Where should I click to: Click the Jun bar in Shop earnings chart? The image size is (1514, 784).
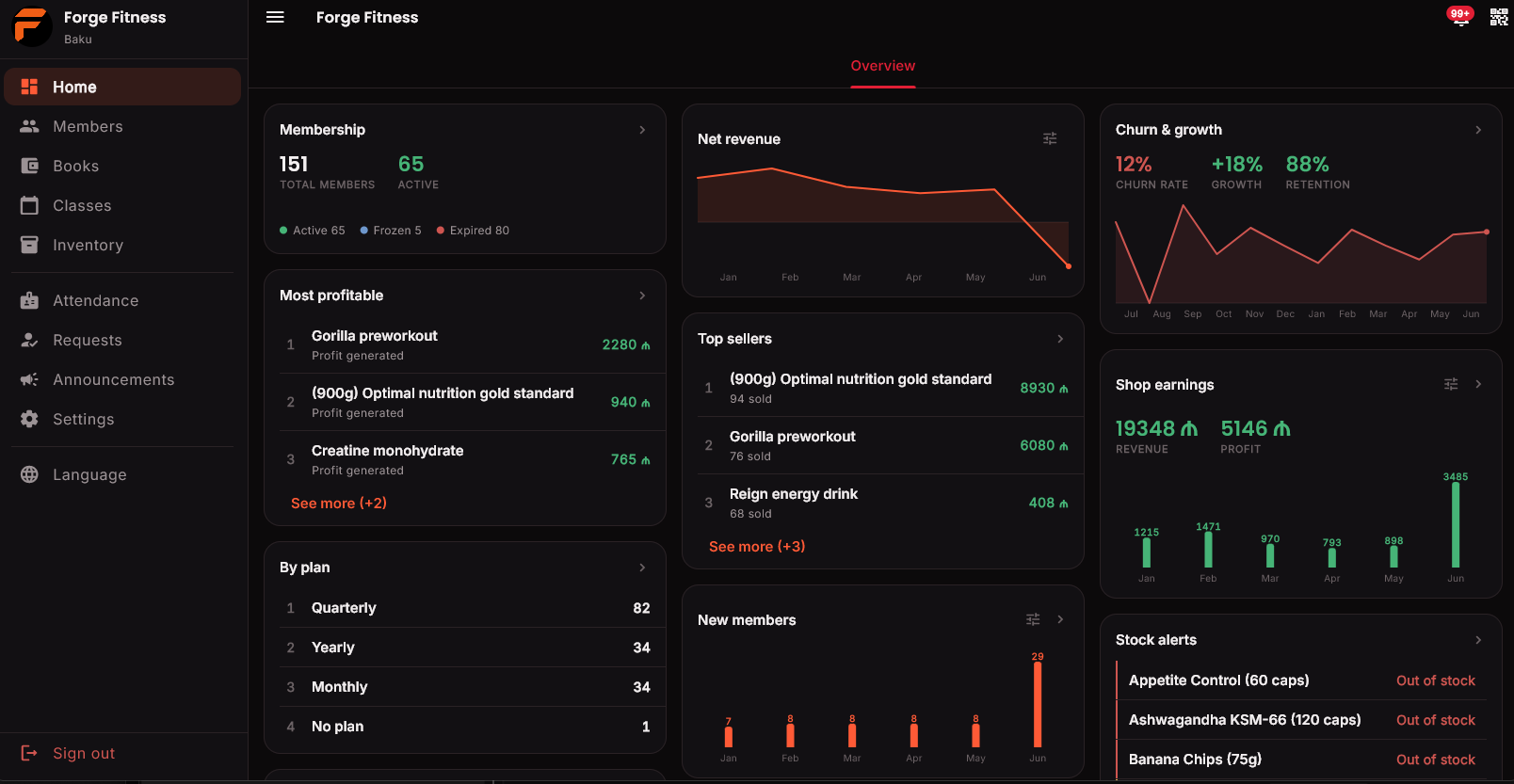point(1456,525)
